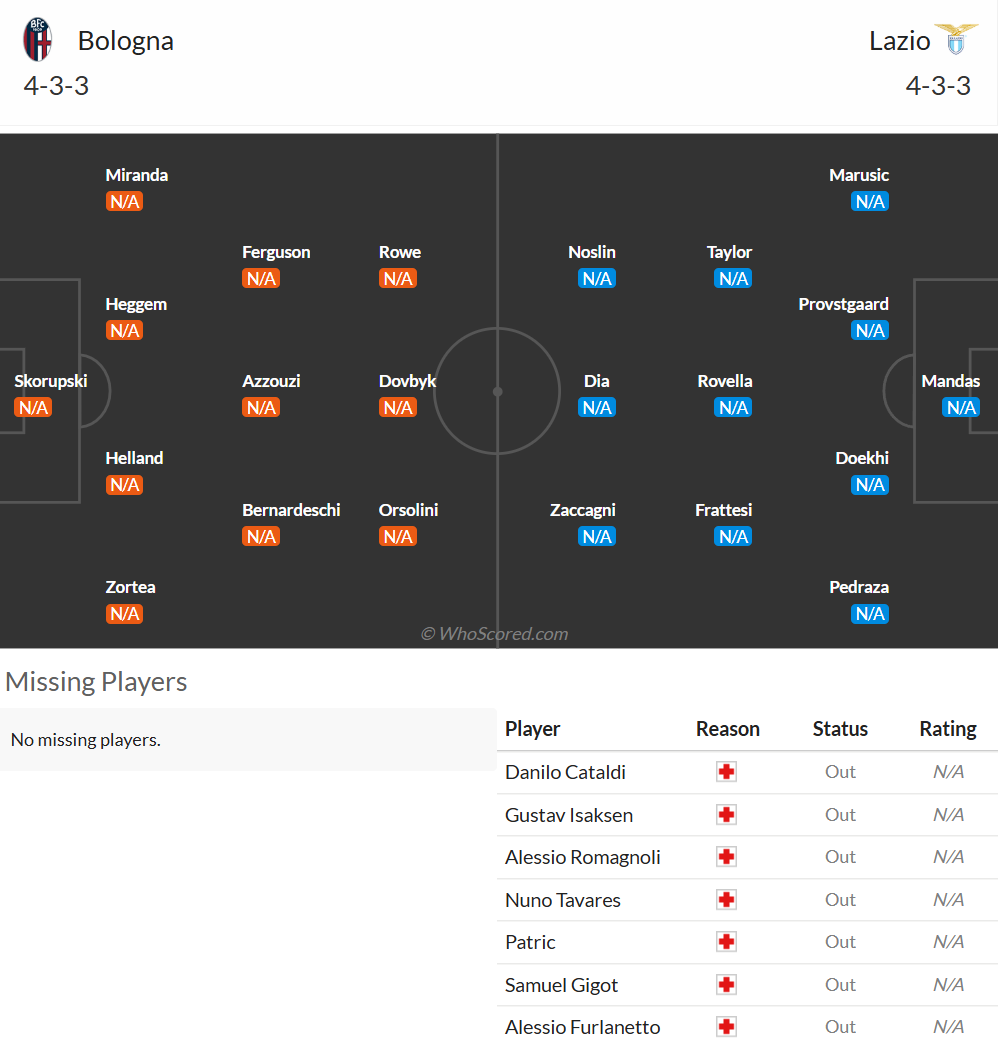The width and height of the screenshot is (998, 1047).
Task: Click Mandas' blue N/A rating badge
Action: click(961, 407)
